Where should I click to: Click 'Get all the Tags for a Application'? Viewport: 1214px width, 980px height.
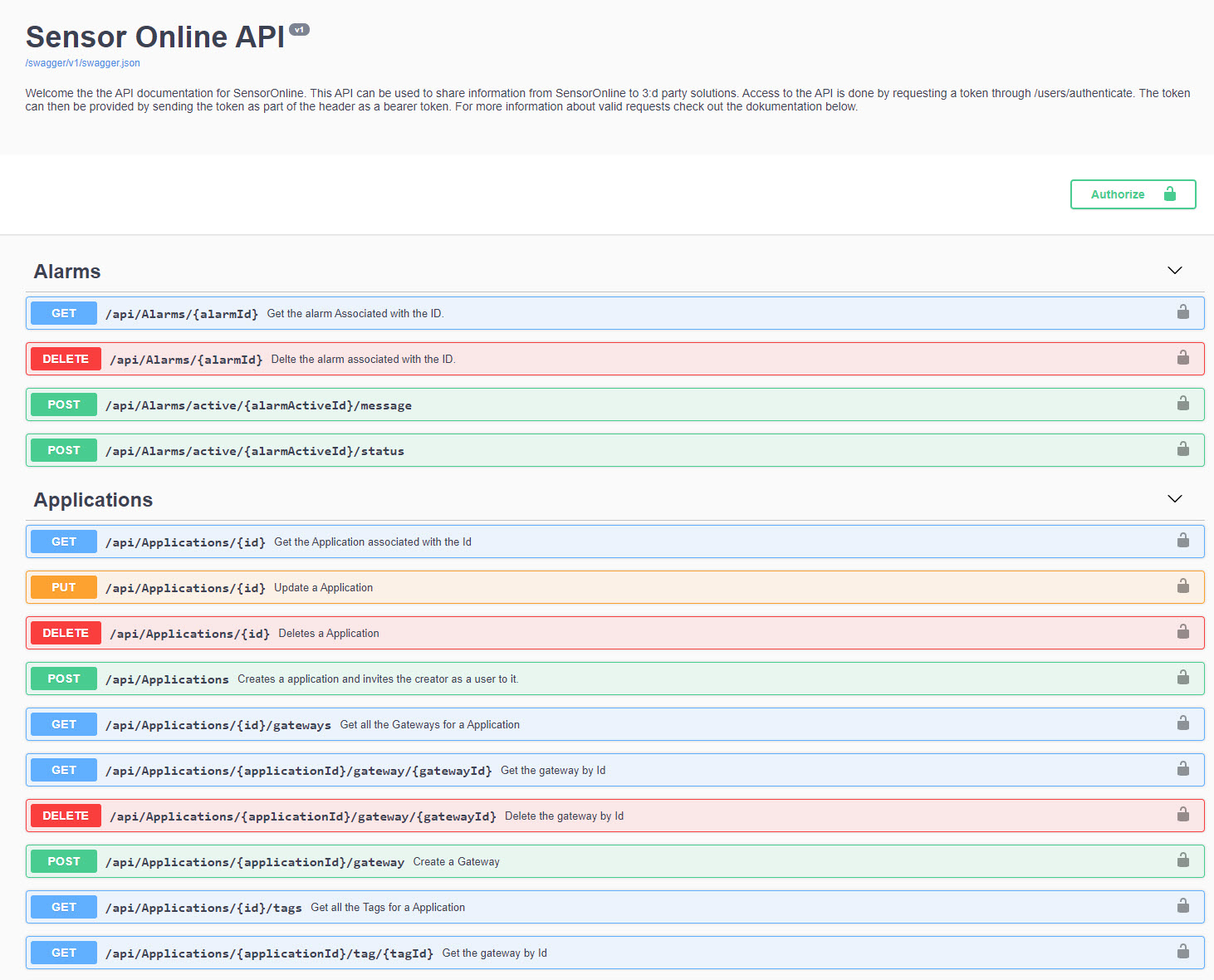[388, 907]
